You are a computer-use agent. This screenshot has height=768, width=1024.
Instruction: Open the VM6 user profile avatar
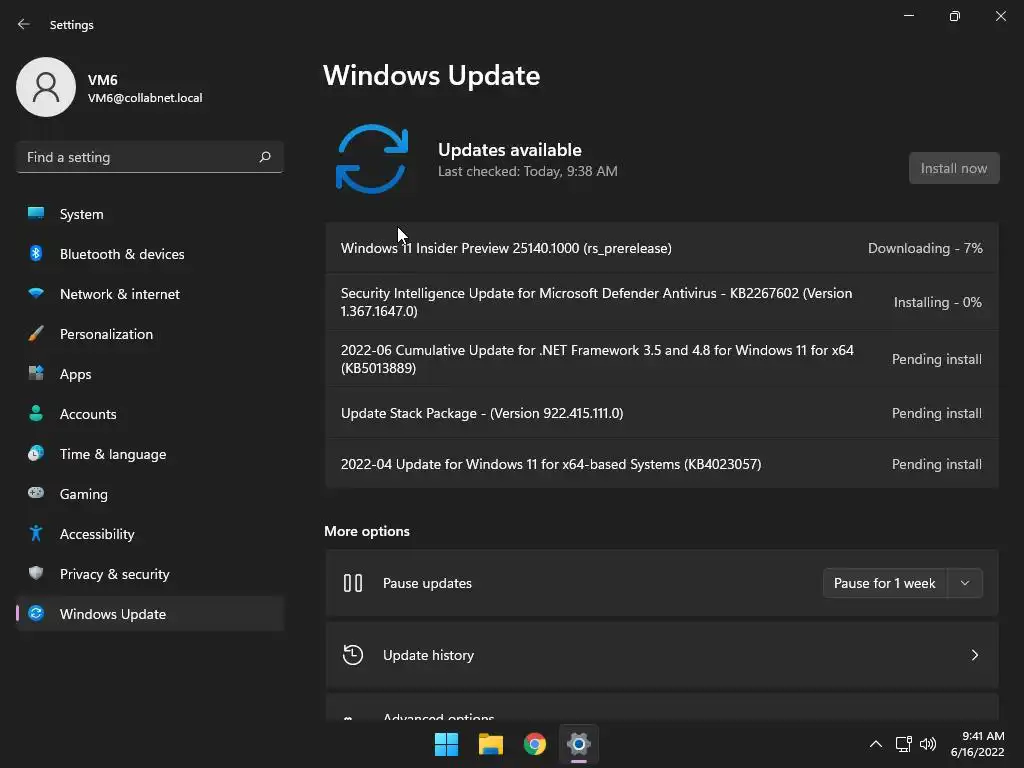coord(46,87)
